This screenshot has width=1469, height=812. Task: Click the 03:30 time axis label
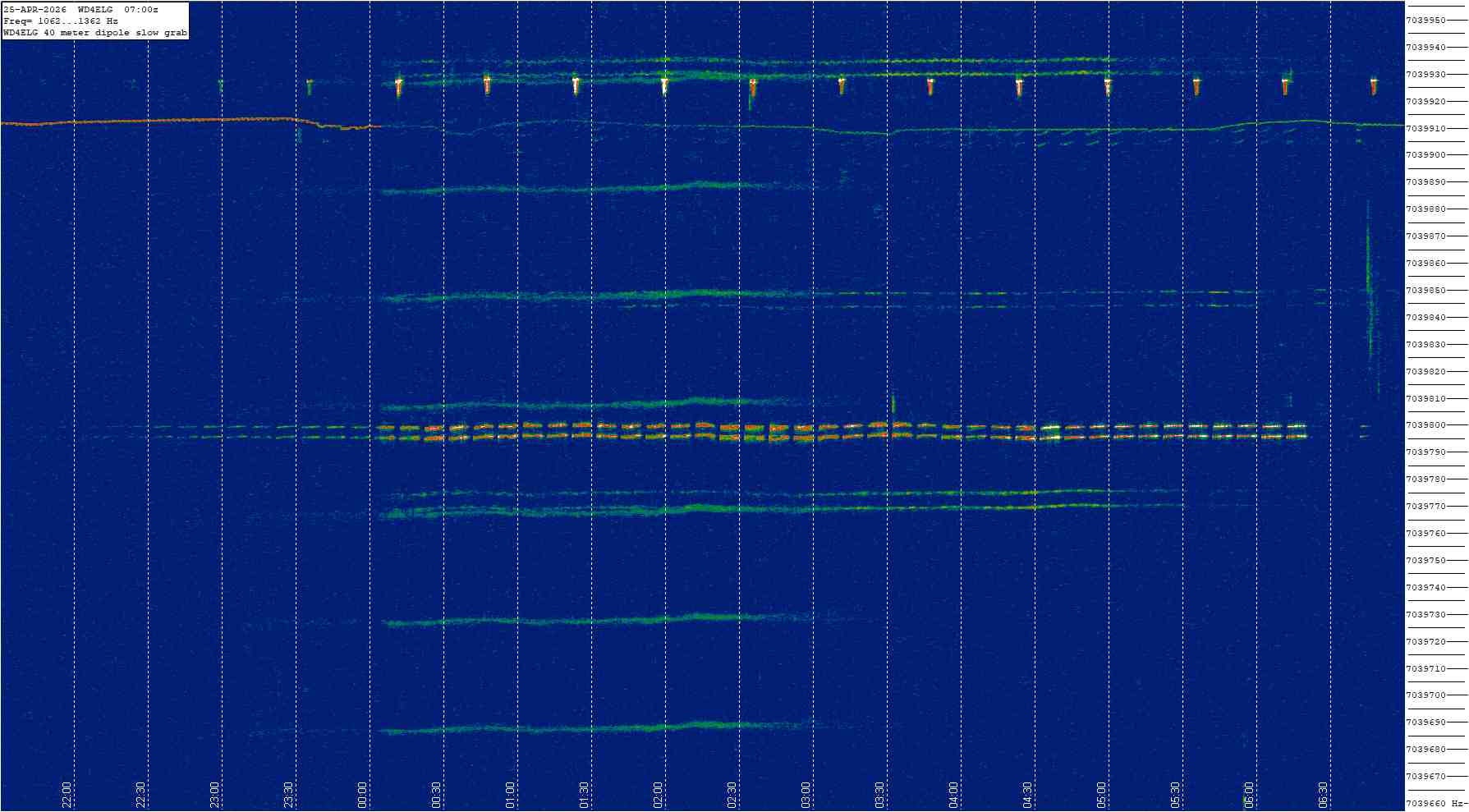pos(879,794)
